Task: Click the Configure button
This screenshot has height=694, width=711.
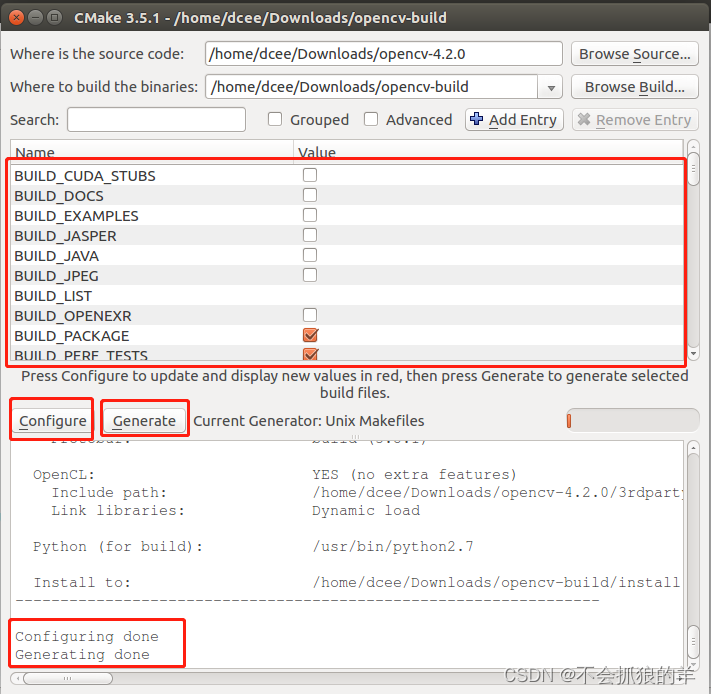Action: point(53,421)
